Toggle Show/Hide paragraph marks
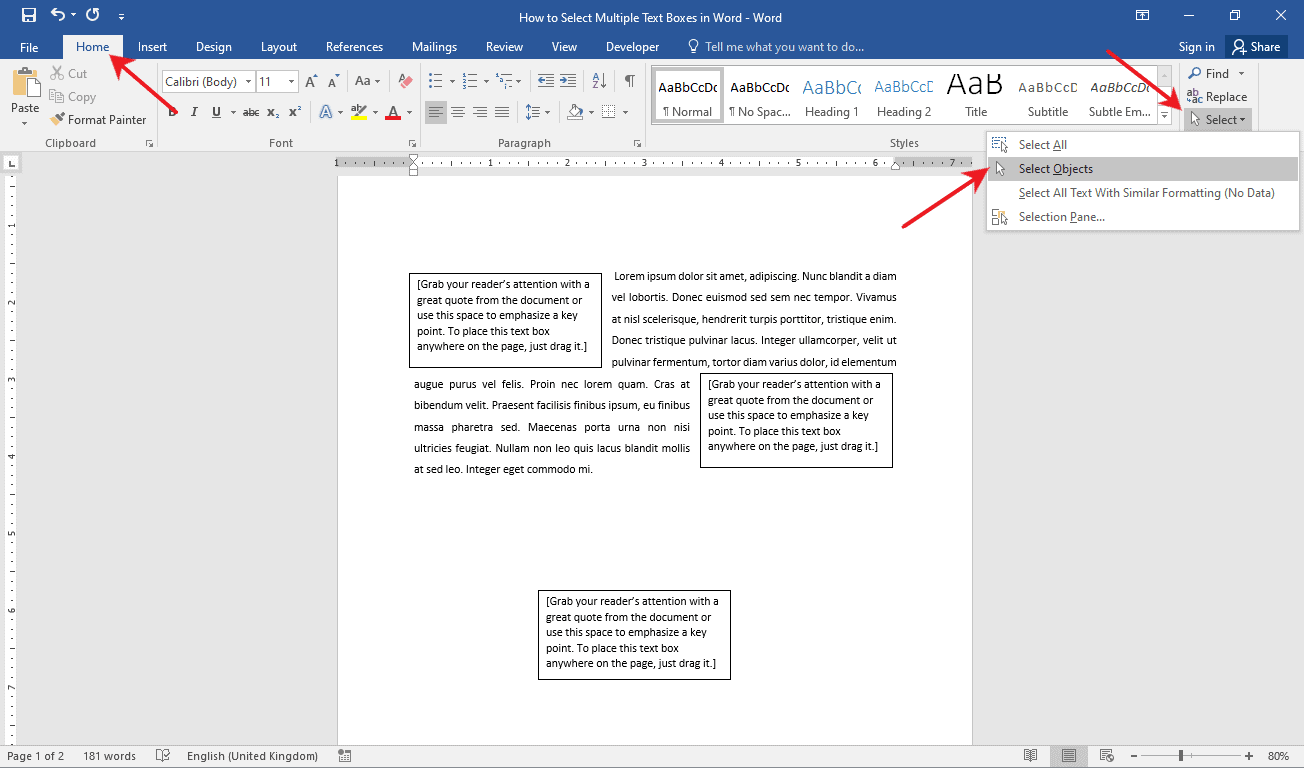This screenshot has height=768, width=1304. coord(629,81)
